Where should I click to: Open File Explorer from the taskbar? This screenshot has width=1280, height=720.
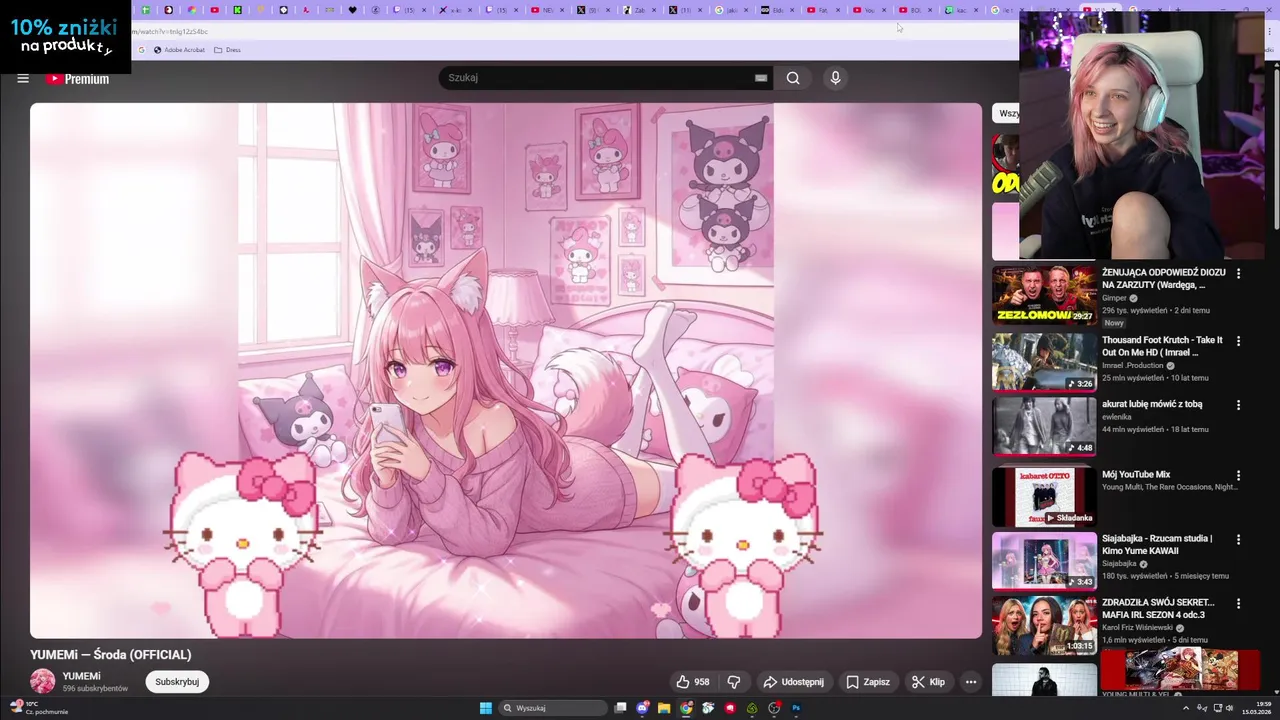tap(664, 708)
